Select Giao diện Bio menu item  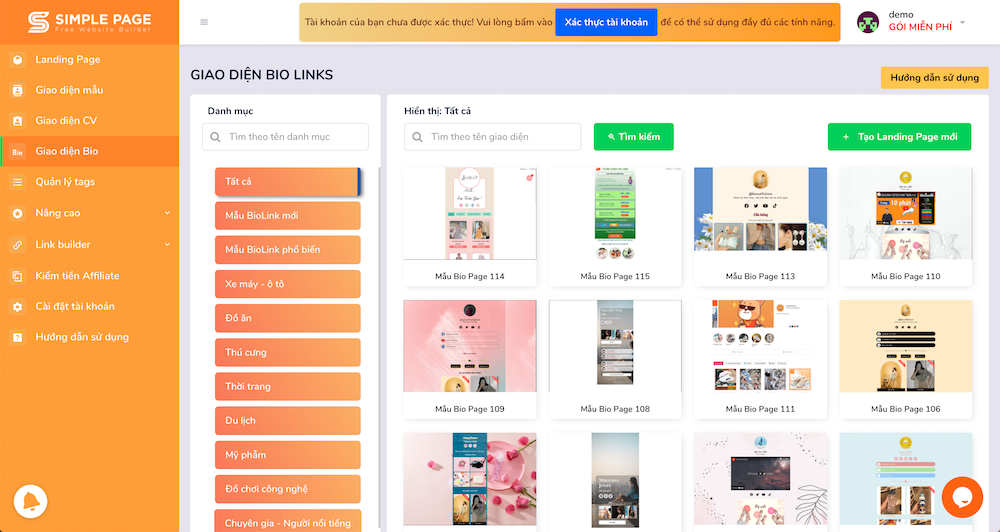pos(89,151)
